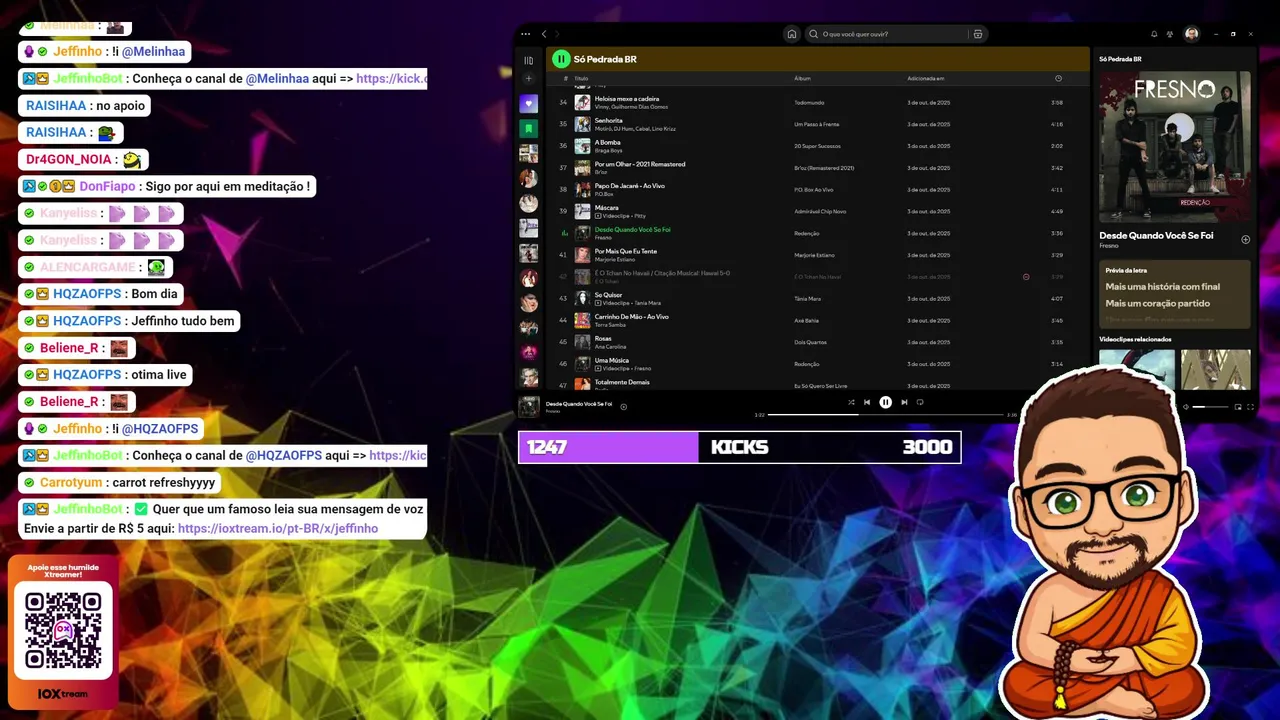Open album link 'Dois Quartos'
This screenshot has width=1280, height=720.
(810, 342)
